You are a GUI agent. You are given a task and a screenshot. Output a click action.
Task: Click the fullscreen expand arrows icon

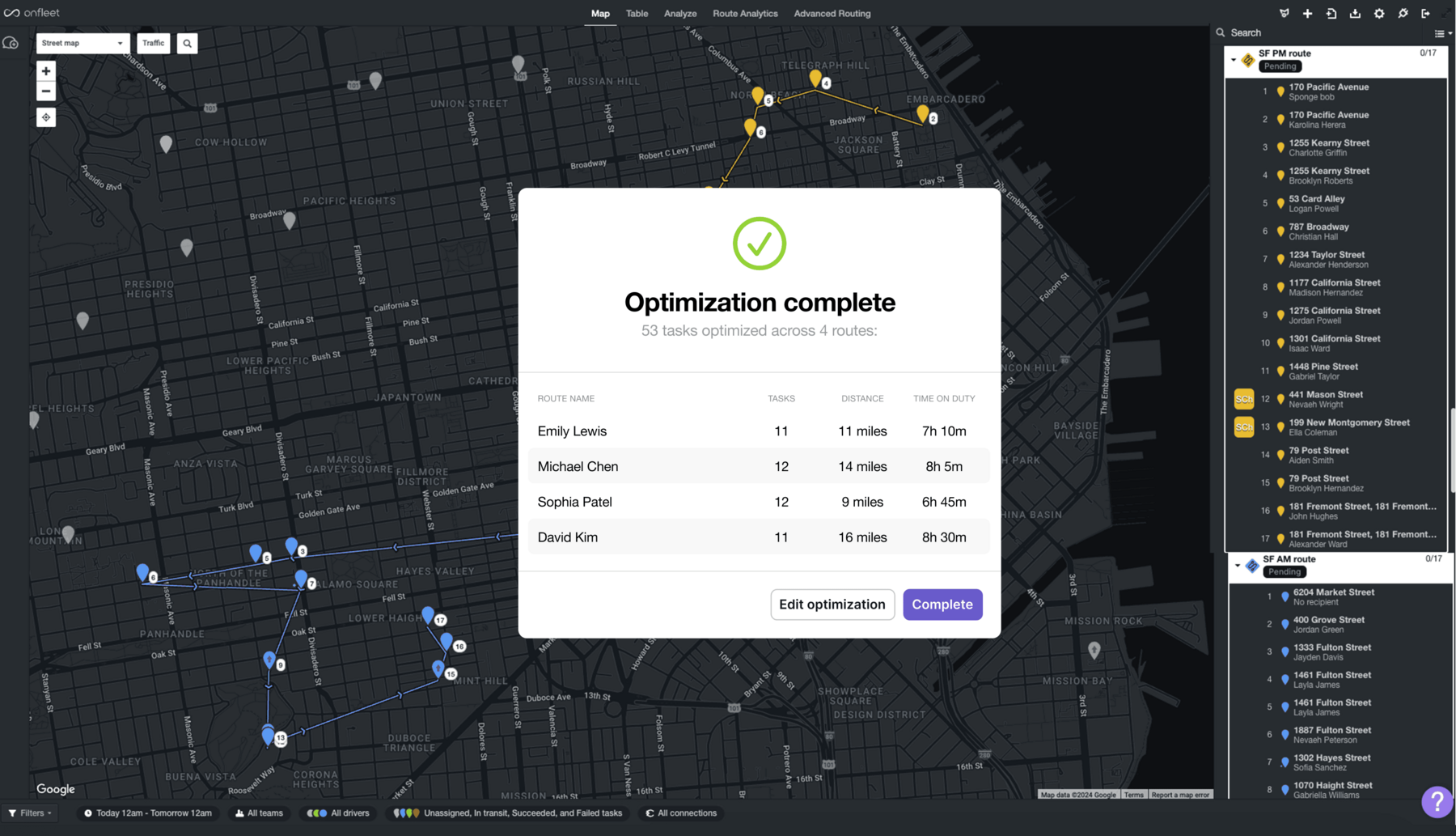click(1448, 13)
